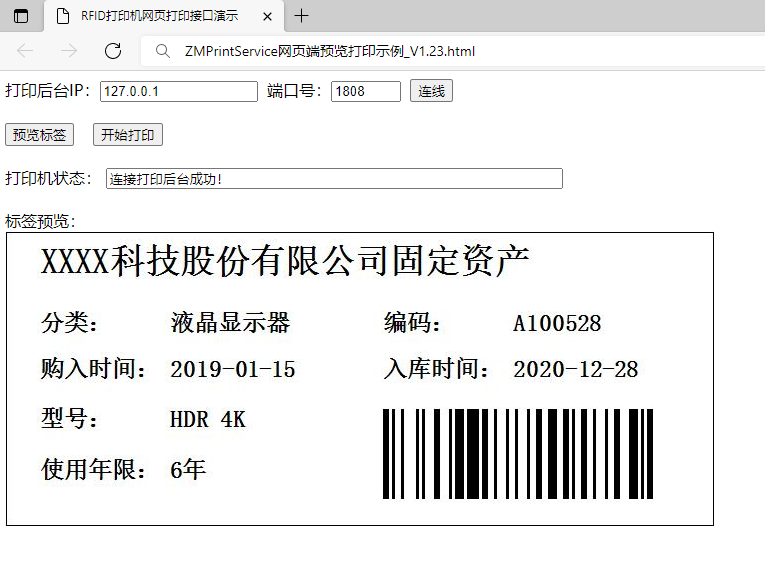Go back with the left arrow

tap(25, 51)
